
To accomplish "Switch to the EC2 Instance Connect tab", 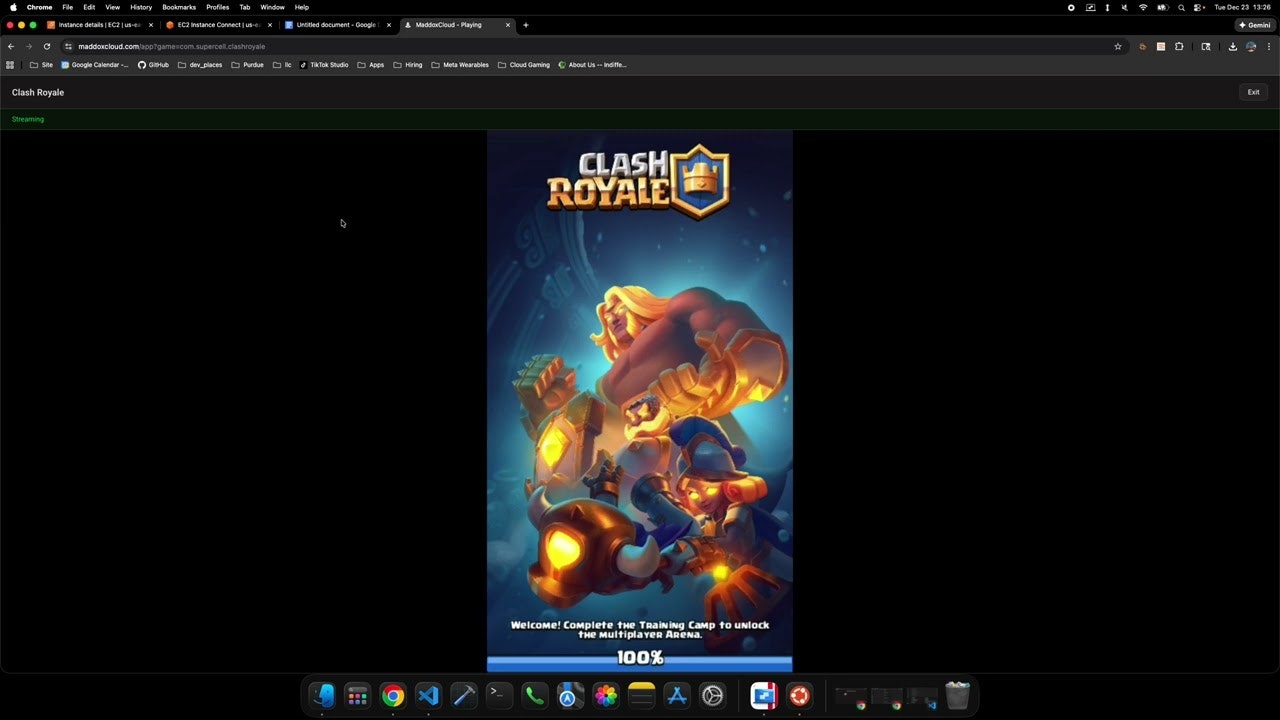I will tap(213, 25).
